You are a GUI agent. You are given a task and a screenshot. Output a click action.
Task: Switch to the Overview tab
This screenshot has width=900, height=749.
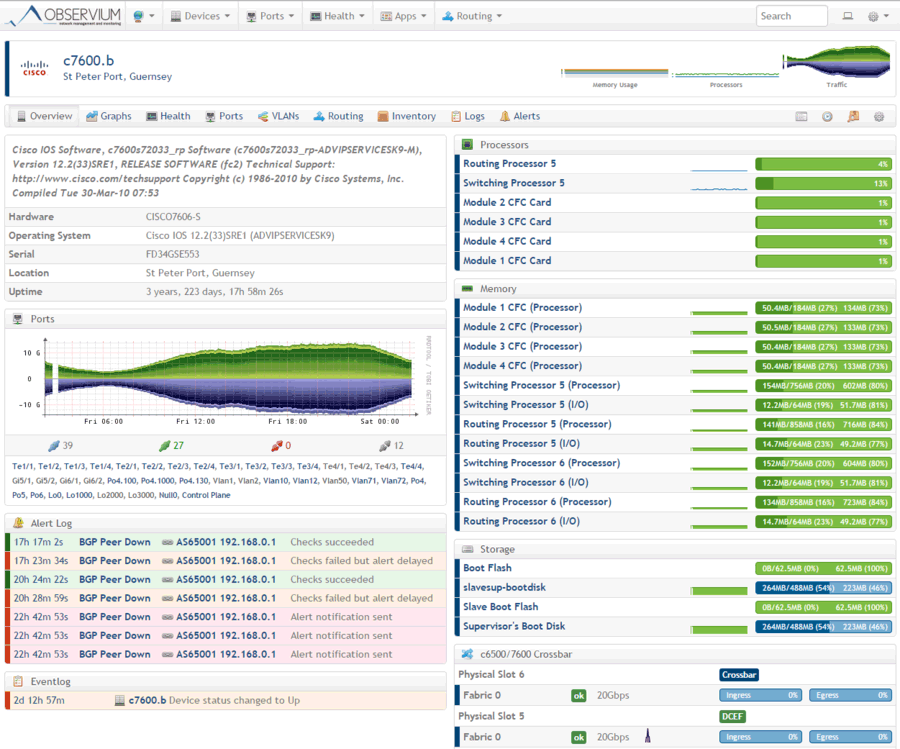[45, 116]
